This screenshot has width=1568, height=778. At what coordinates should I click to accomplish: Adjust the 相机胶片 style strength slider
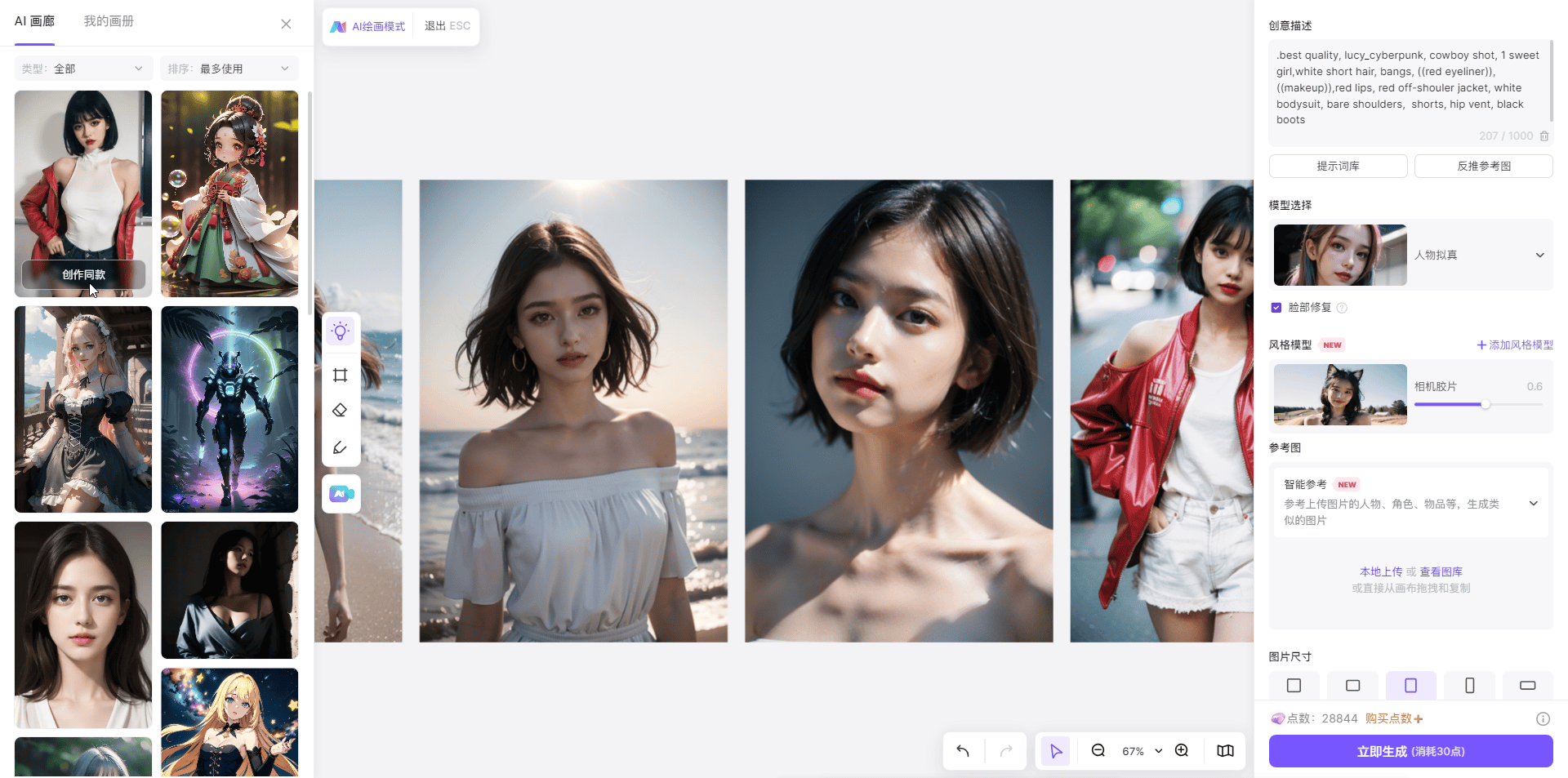point(1485,404)
